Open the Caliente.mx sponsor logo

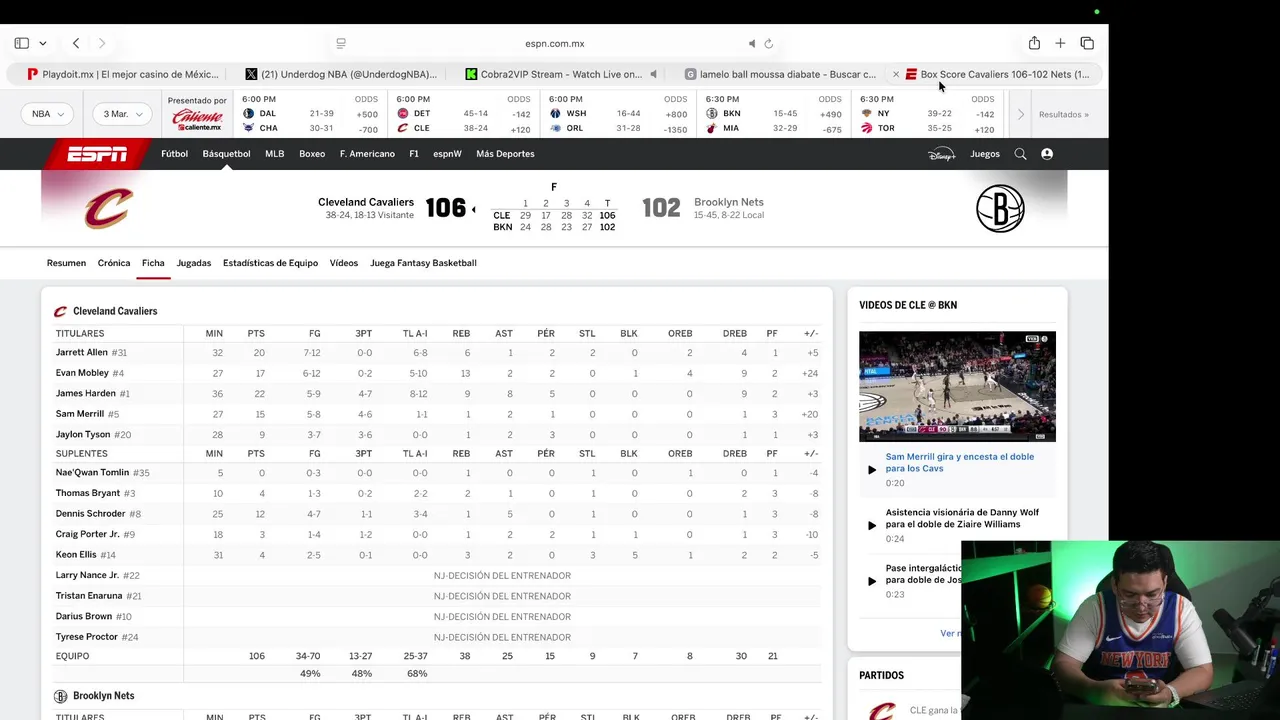point(197,120)
